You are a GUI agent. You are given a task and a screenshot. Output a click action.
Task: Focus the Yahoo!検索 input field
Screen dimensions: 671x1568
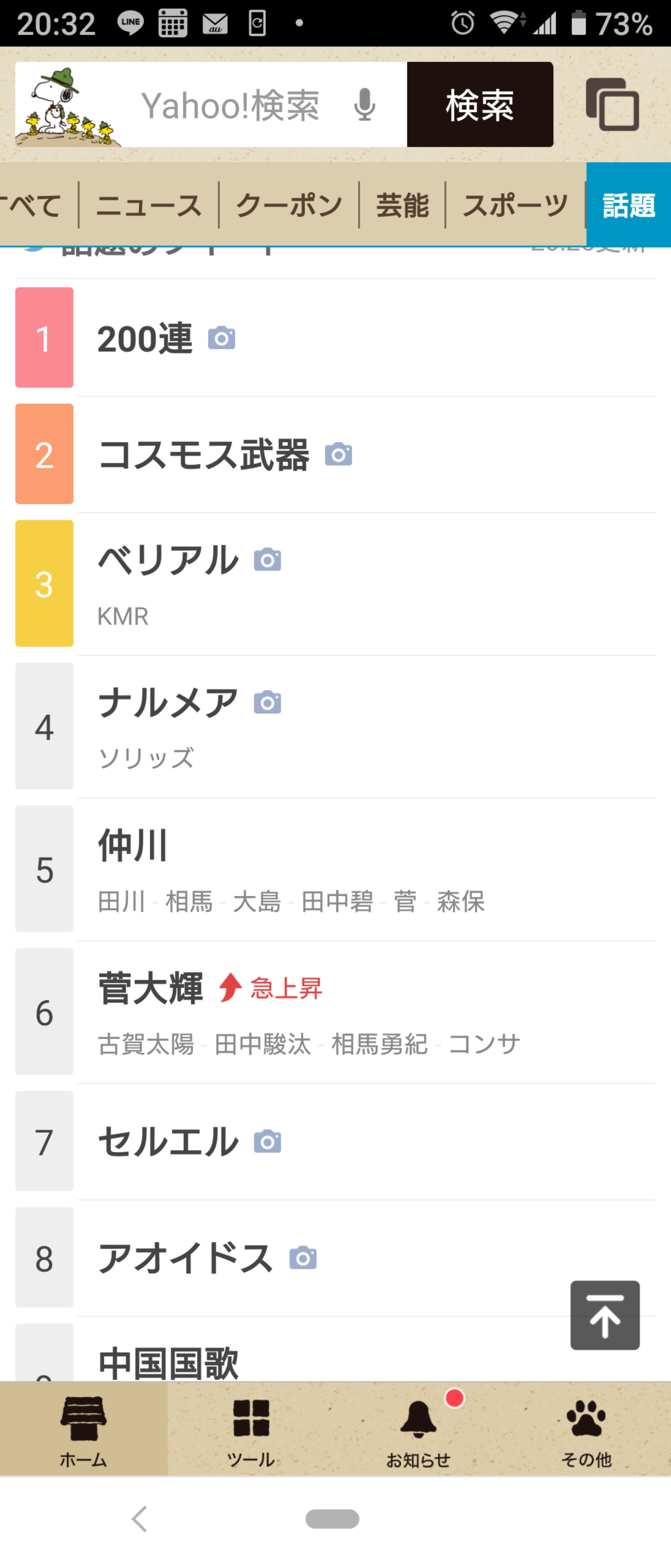(x=231, y=105)
